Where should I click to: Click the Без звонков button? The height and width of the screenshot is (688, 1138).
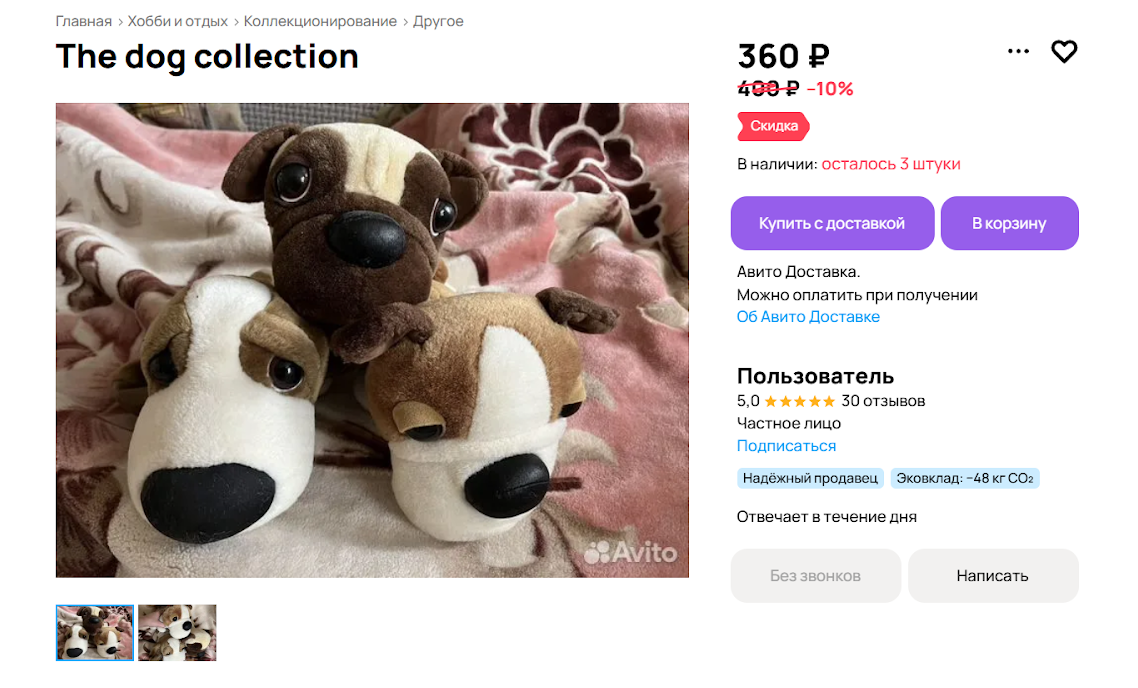815,575
